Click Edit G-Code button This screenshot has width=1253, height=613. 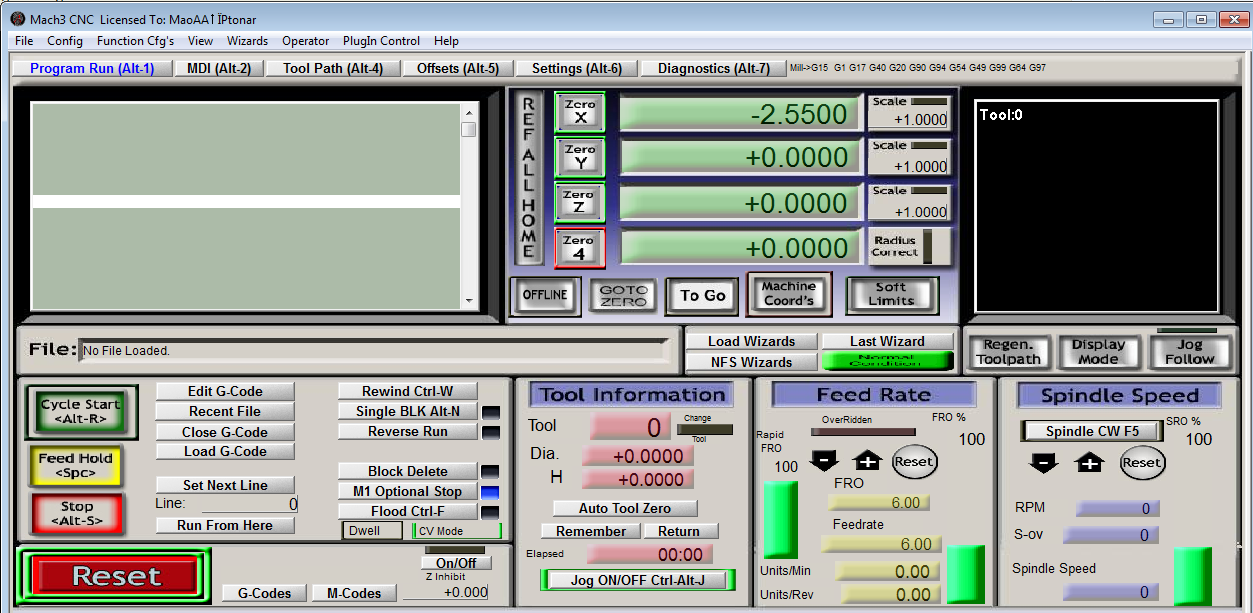tap(225, 391)
